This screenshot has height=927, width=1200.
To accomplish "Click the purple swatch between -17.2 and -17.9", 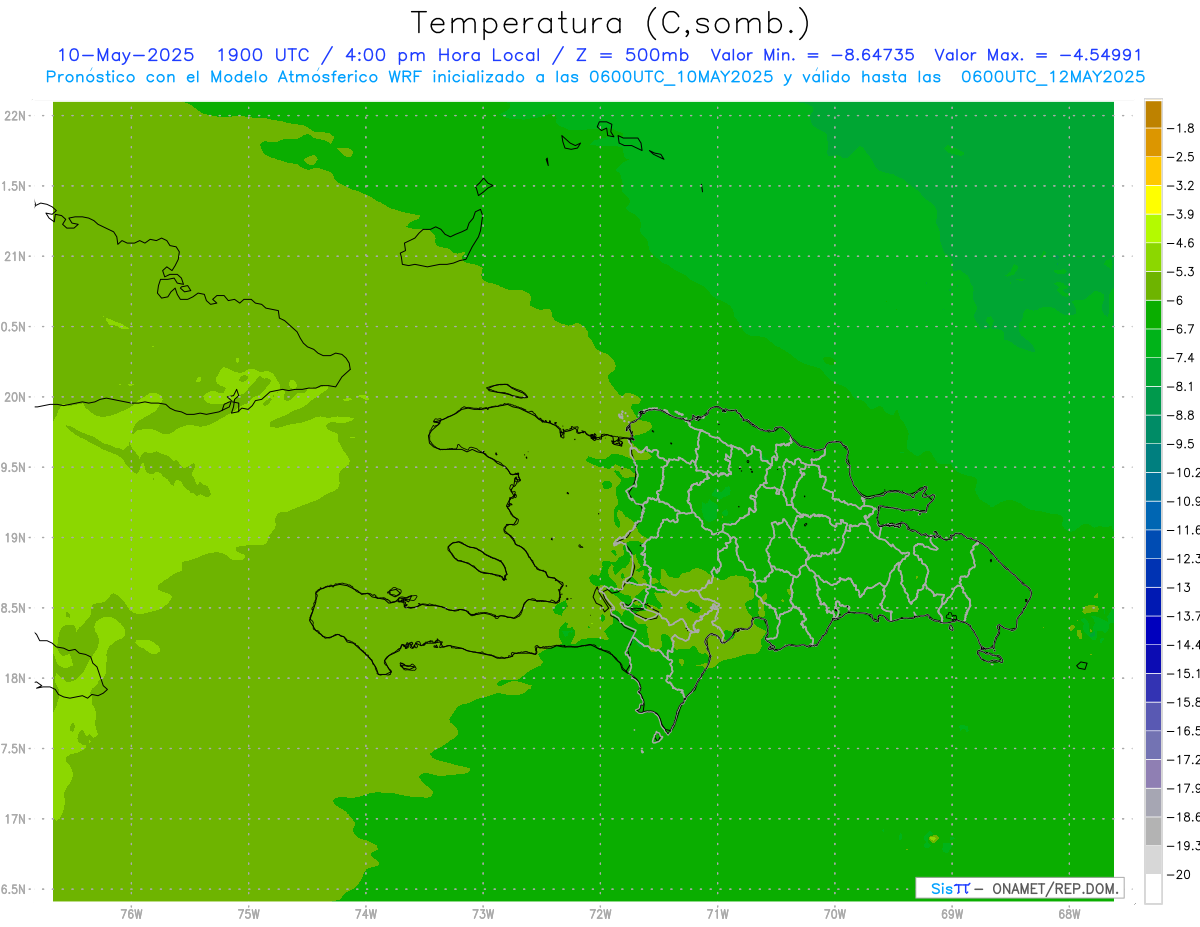I will 1153,774.
